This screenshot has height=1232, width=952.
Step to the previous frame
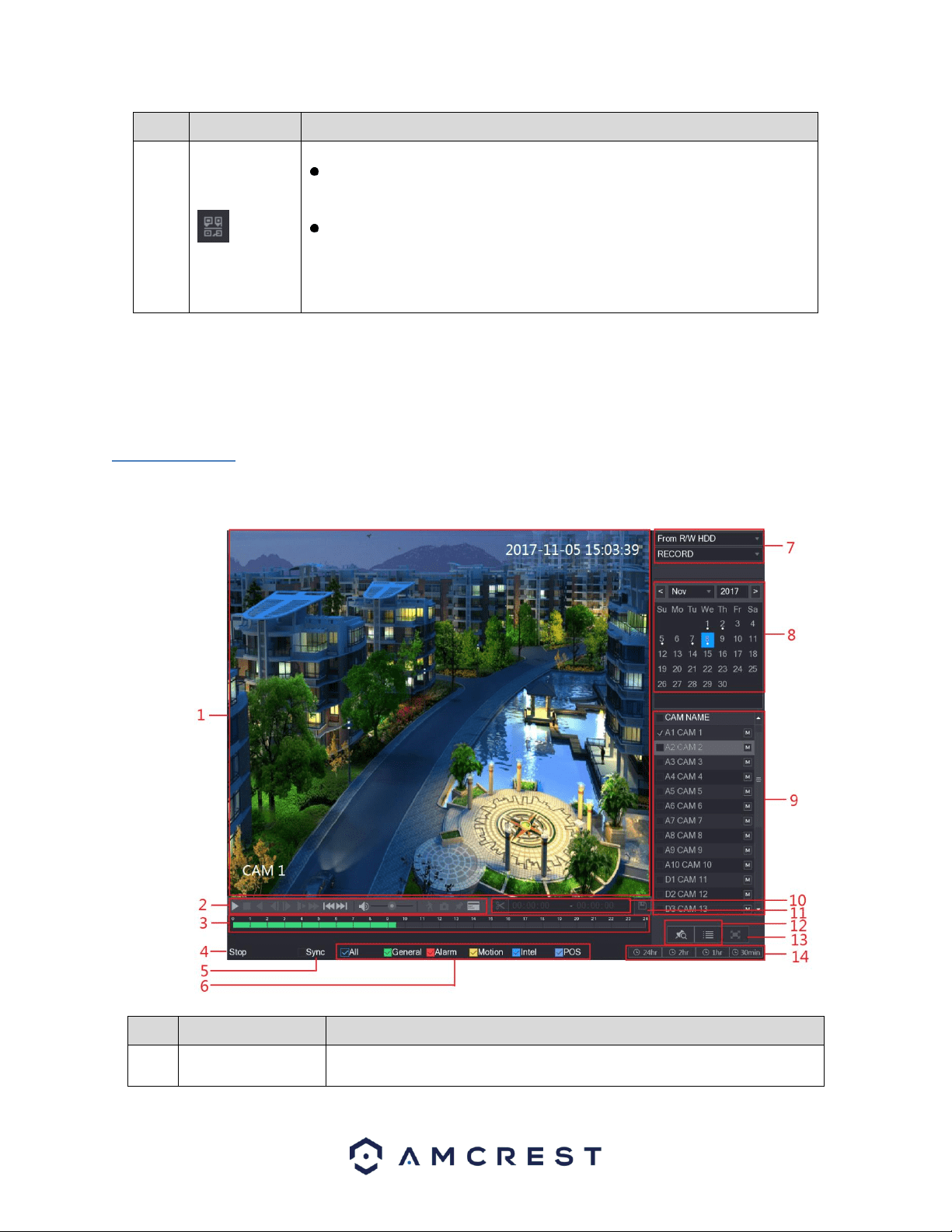point(274,906)
